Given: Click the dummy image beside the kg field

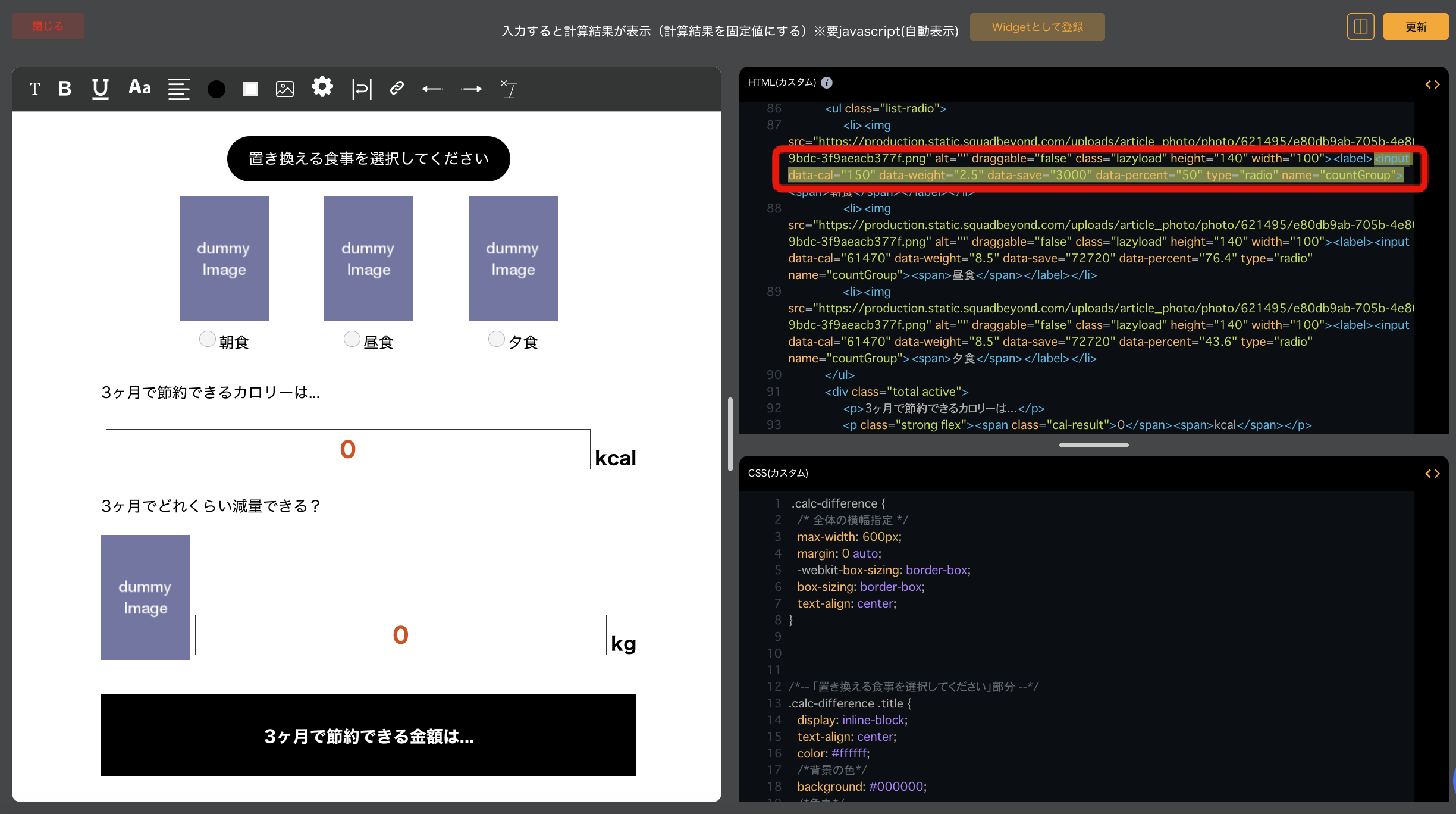Looking at the screenshot, I should point(146,597).
